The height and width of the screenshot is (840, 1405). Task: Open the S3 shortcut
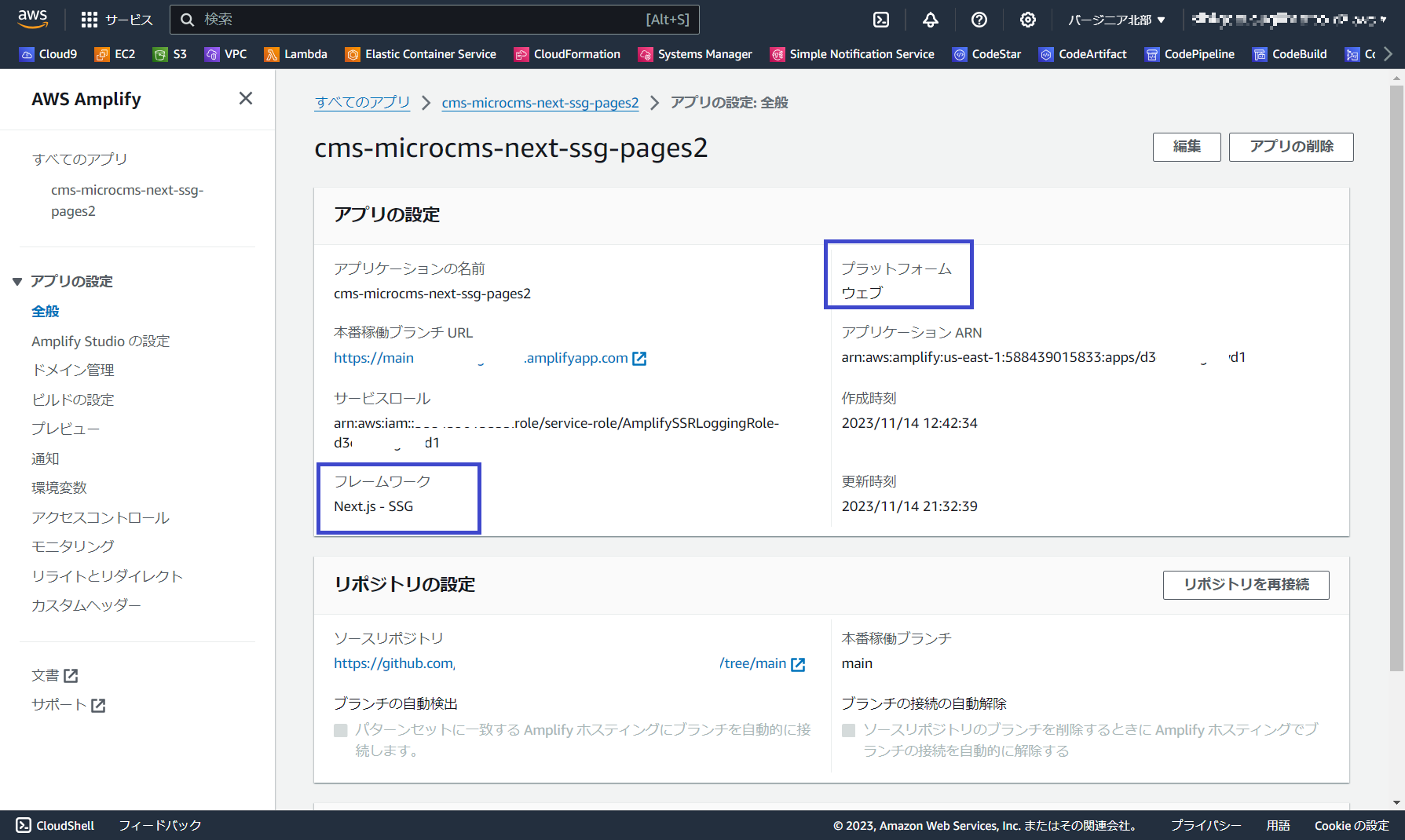[170, 54]
